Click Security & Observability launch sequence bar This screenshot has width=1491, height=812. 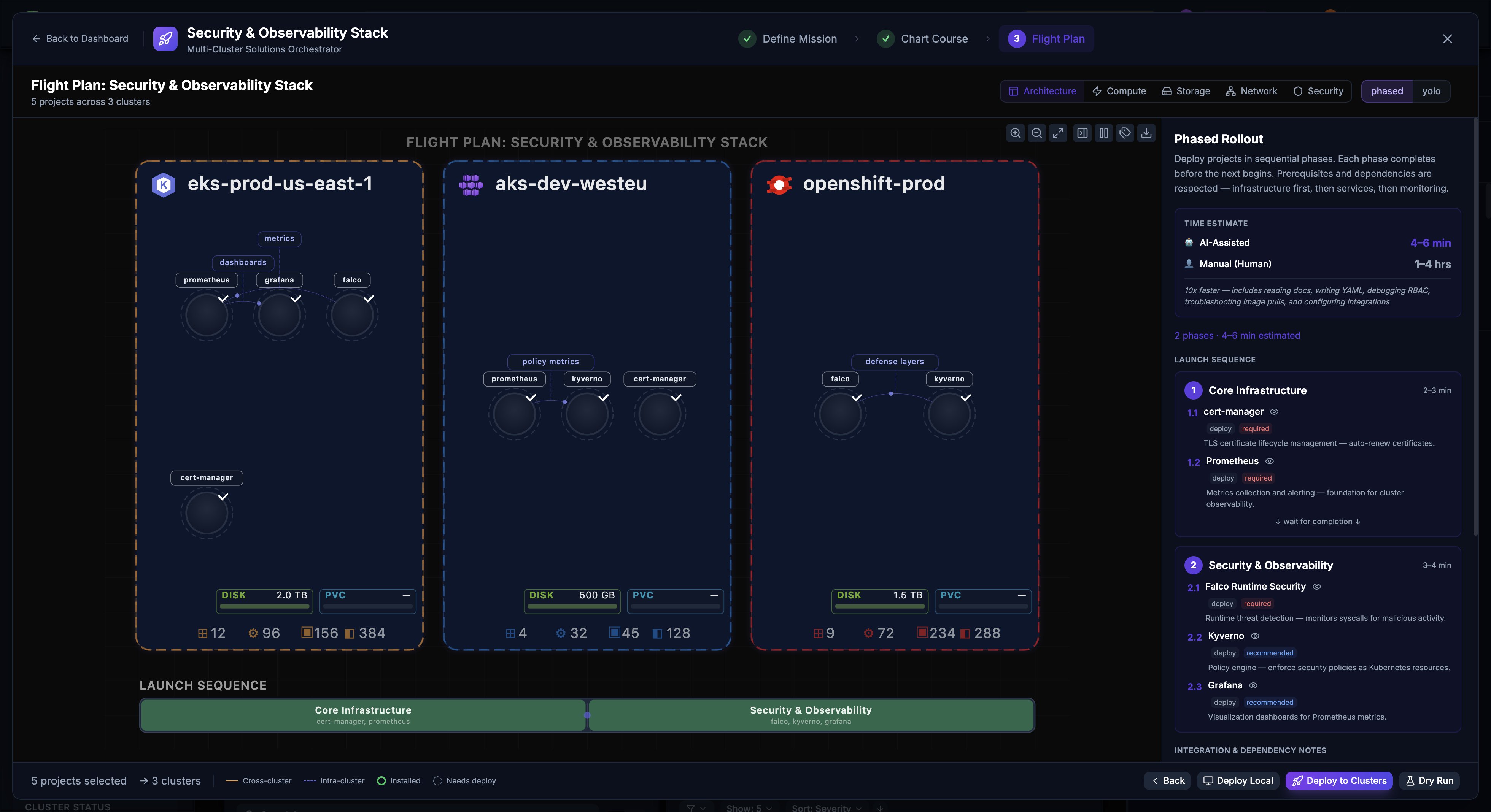point(810,715)
